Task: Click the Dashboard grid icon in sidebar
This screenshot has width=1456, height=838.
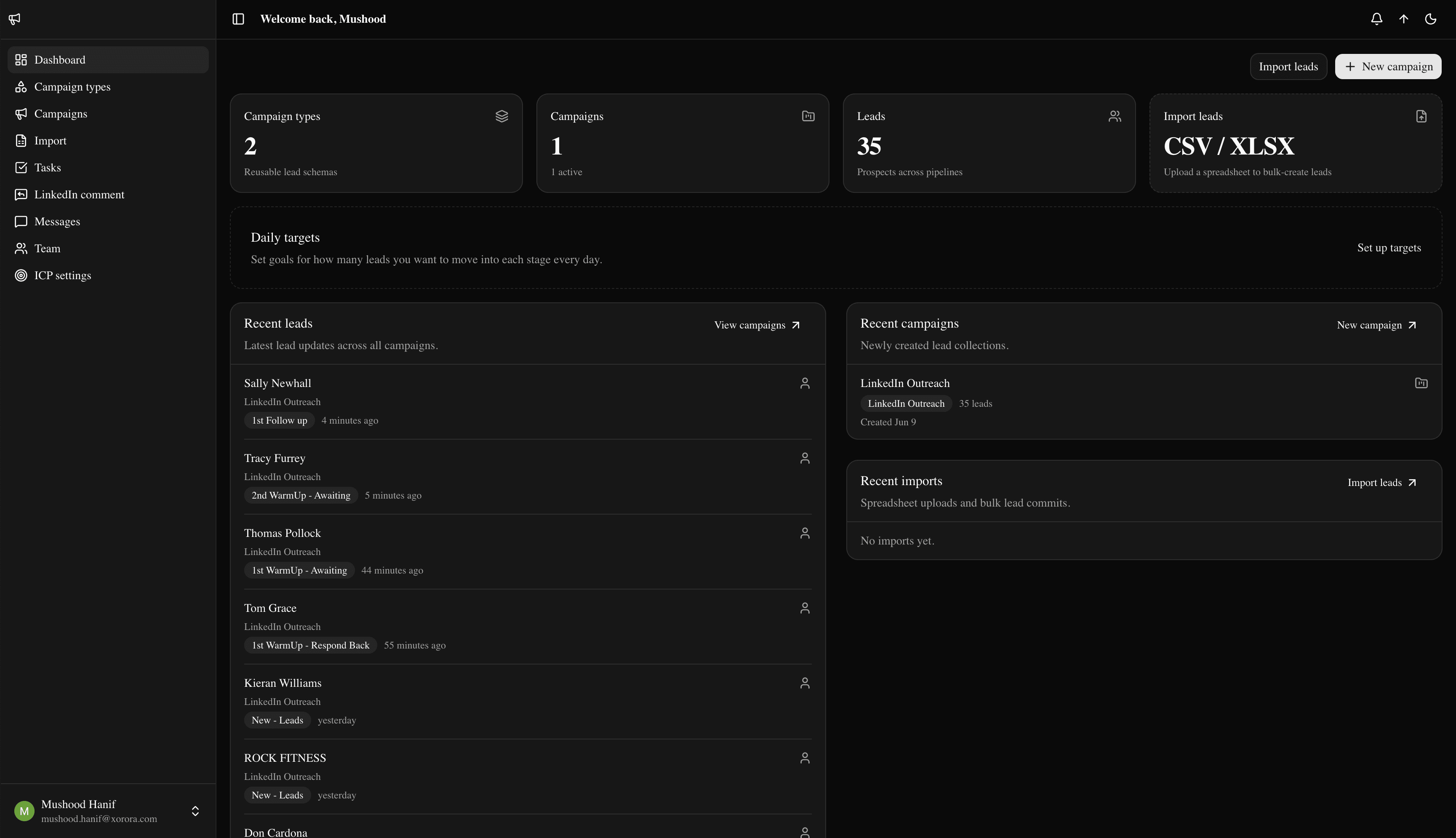Action: point(21,60)
